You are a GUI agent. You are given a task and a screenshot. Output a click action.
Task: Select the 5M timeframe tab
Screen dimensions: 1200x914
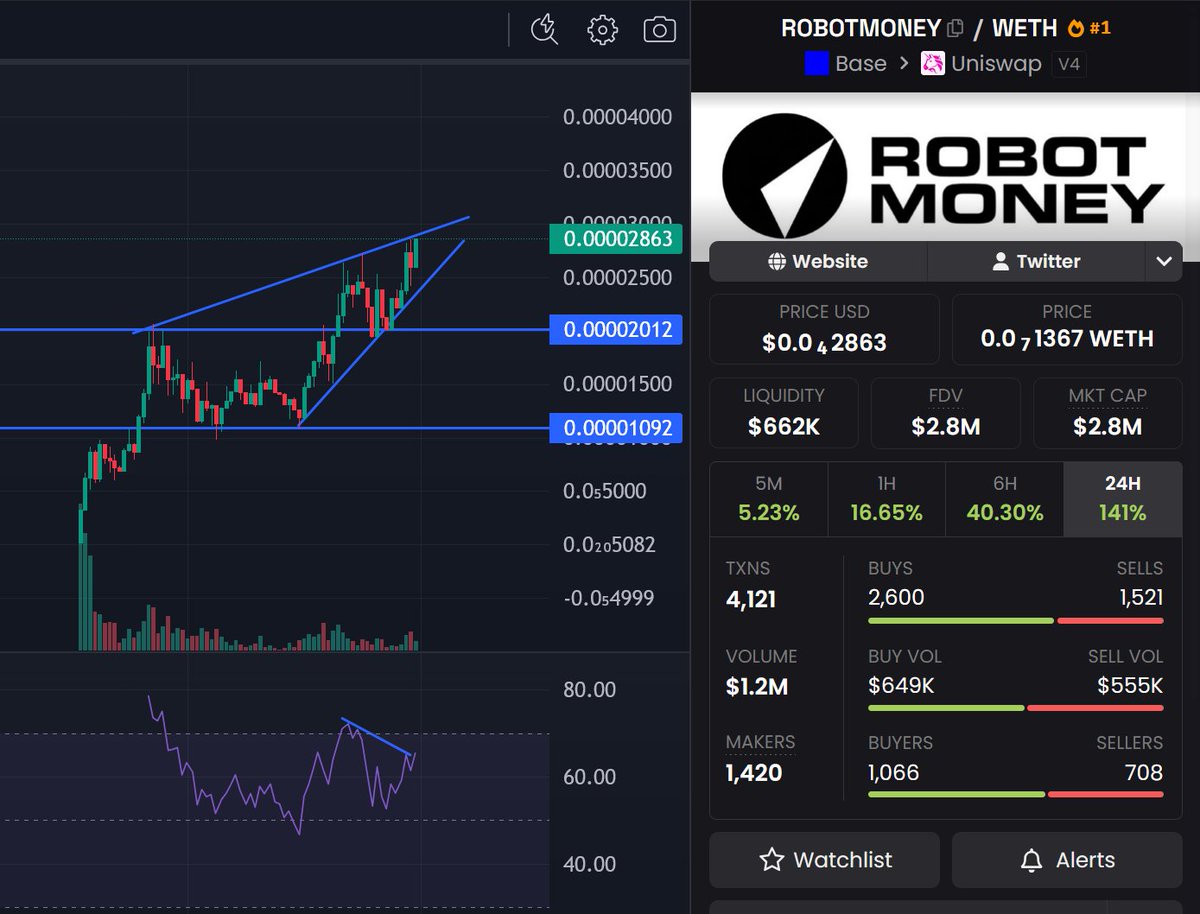tap(769, 499)
